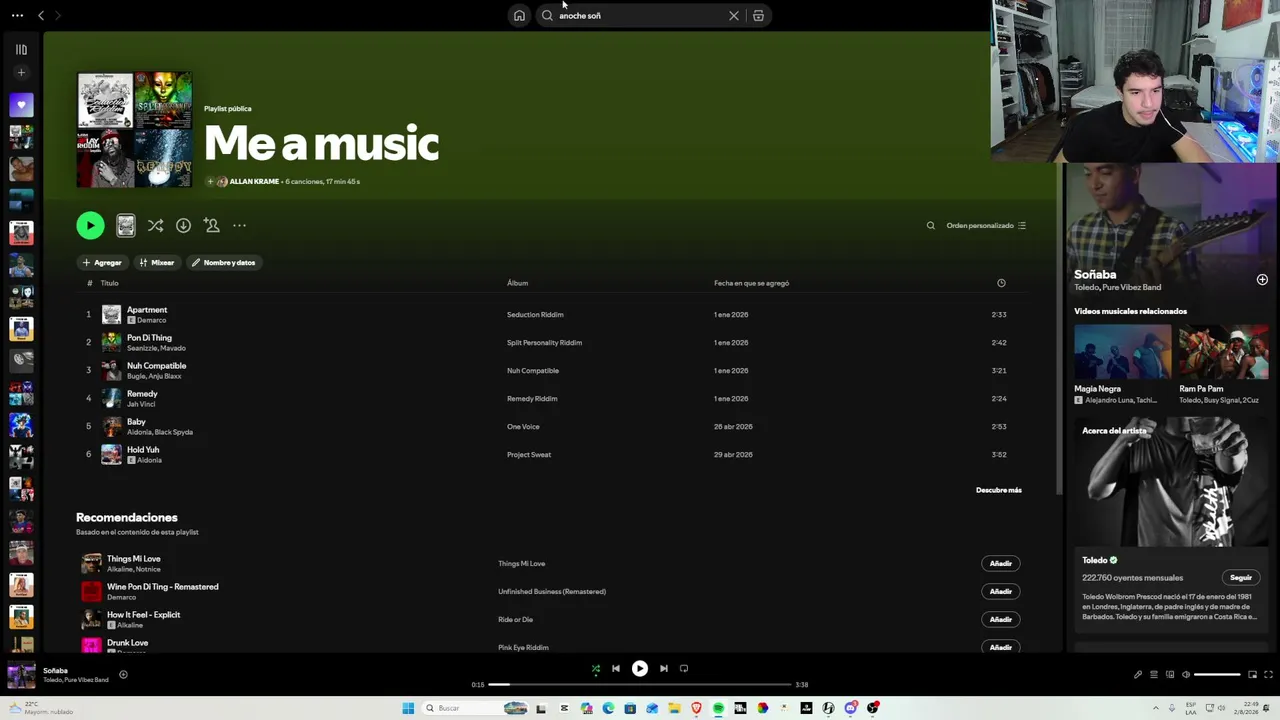This screenshot has height=720, width=1280.
Task: Open the Browse icon beside the search bar
Action: coord(758,16)
